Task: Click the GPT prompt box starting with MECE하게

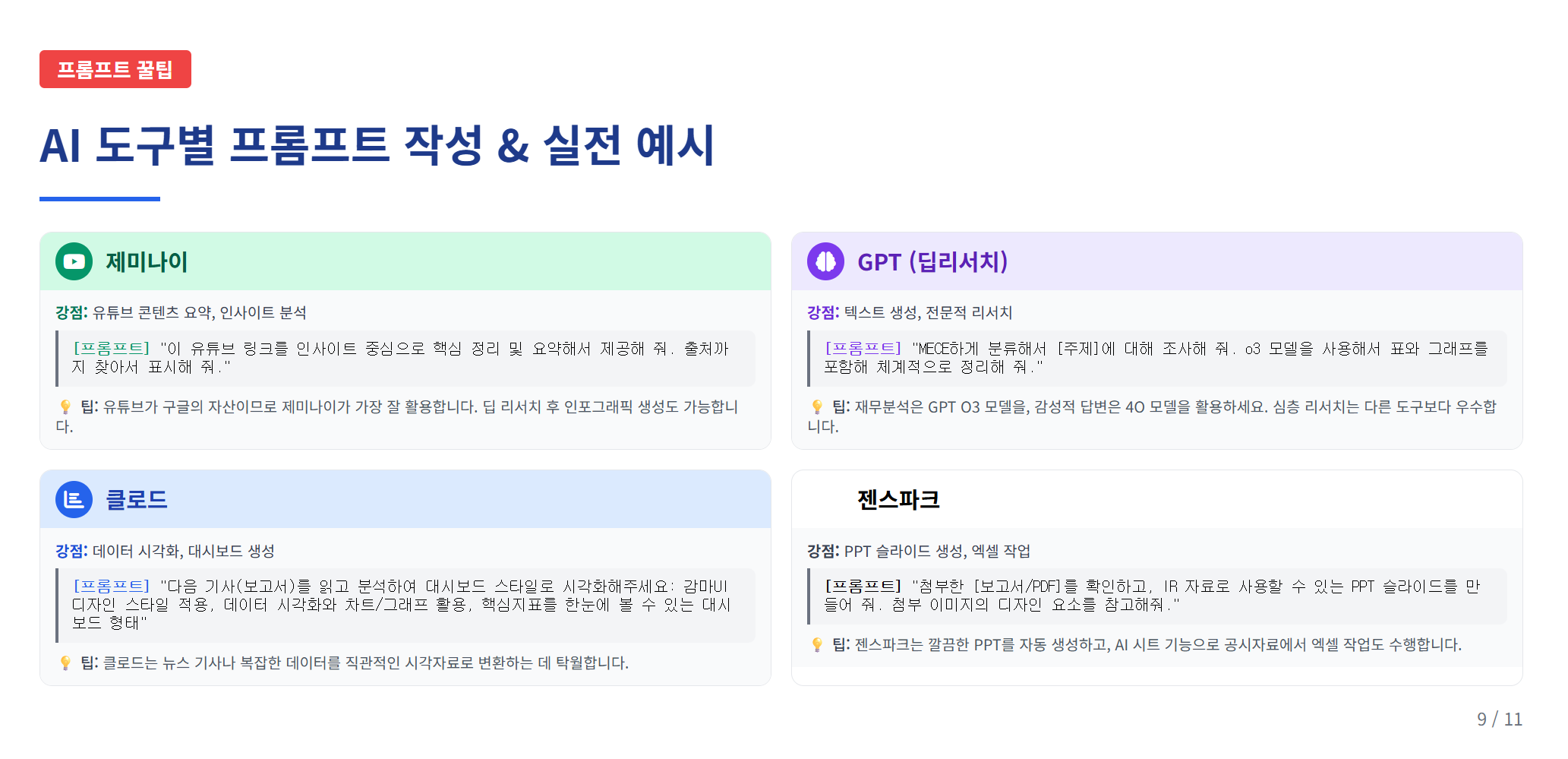Action: coord(1157,359)
